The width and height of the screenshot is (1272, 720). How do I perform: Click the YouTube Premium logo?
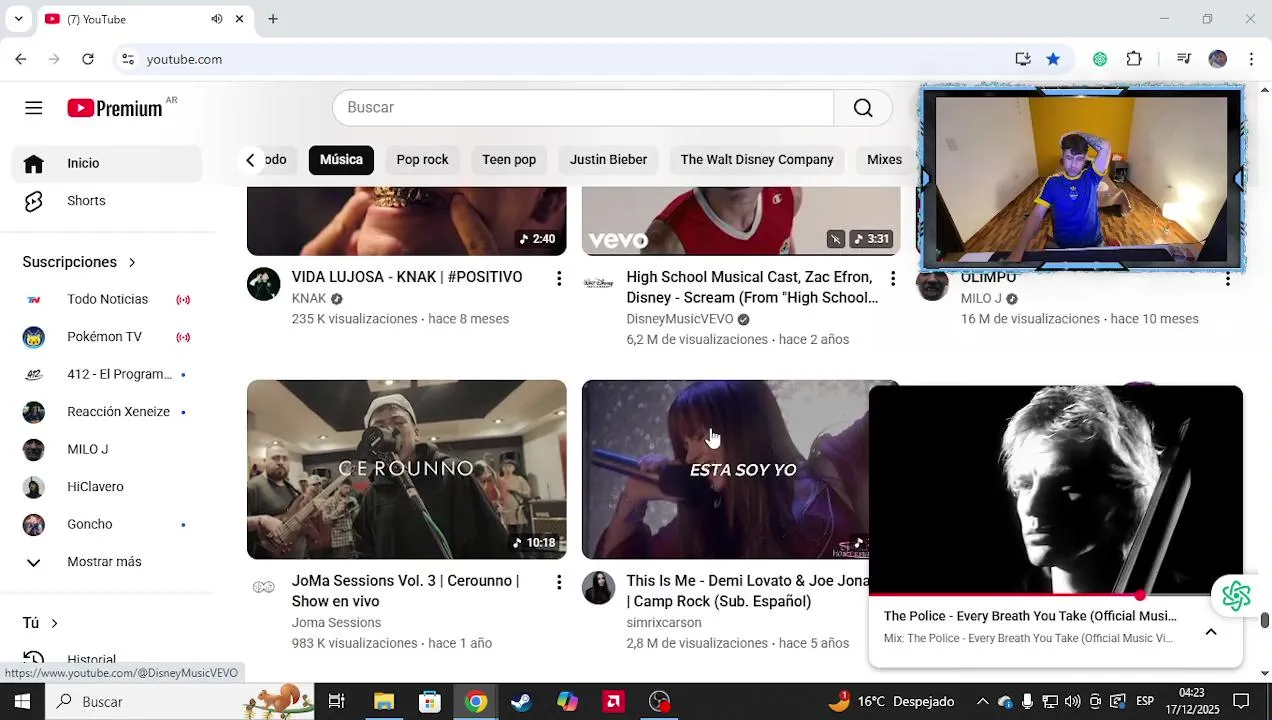[115, 108]
